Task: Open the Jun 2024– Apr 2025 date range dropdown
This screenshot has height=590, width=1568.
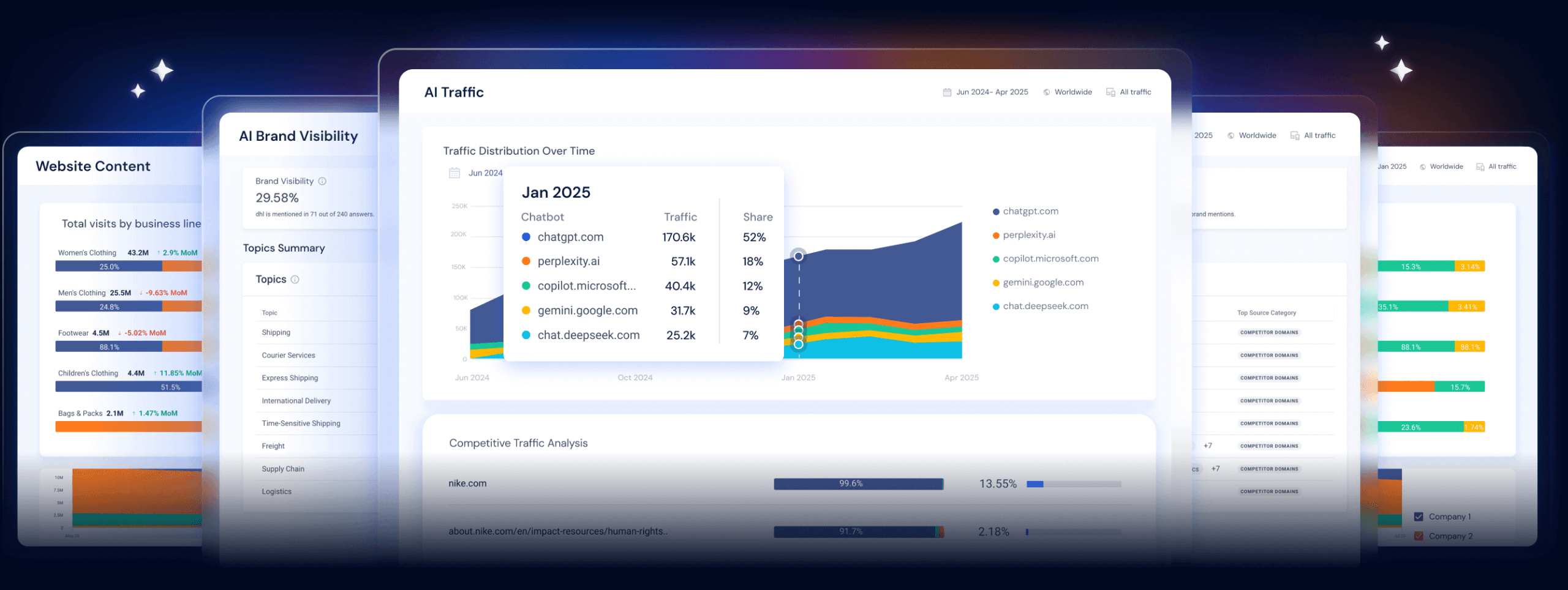Action: coord(992,92)
